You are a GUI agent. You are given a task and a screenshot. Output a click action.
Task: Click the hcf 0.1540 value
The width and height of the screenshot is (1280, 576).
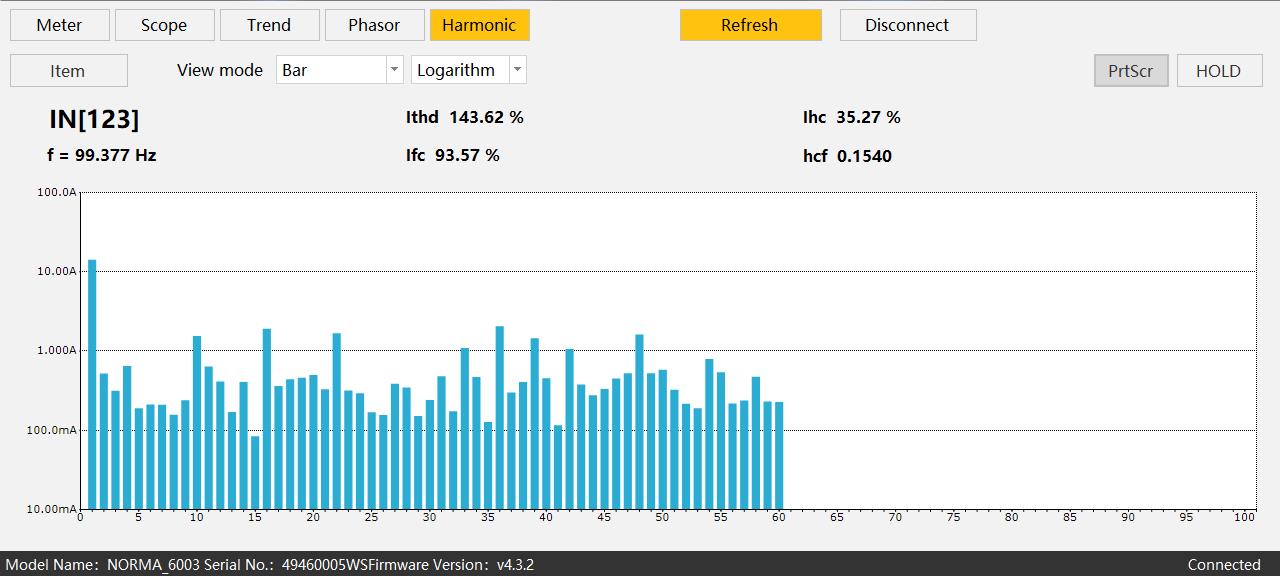[847, 156]
